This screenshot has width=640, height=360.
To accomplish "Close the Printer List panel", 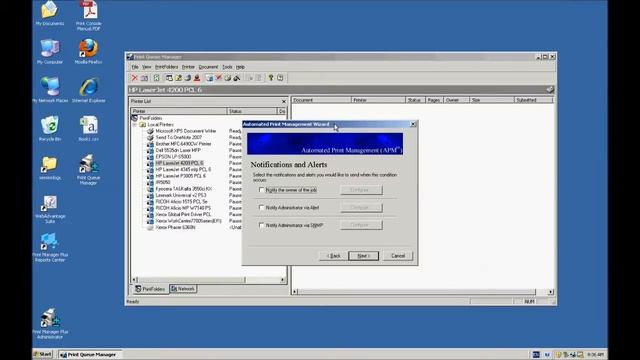I will (284, 101).
